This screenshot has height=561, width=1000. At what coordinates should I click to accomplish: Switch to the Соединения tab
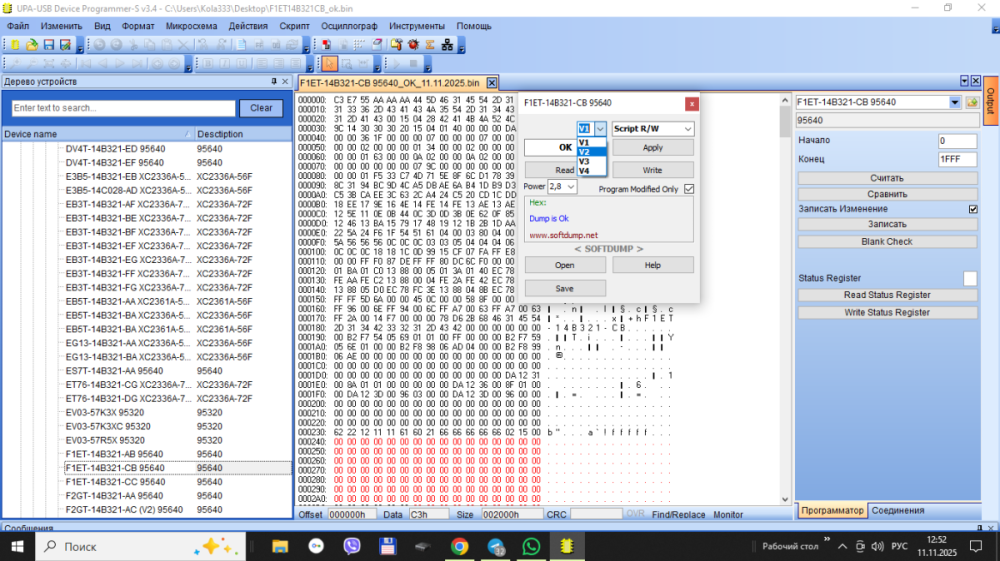point(897,511)
